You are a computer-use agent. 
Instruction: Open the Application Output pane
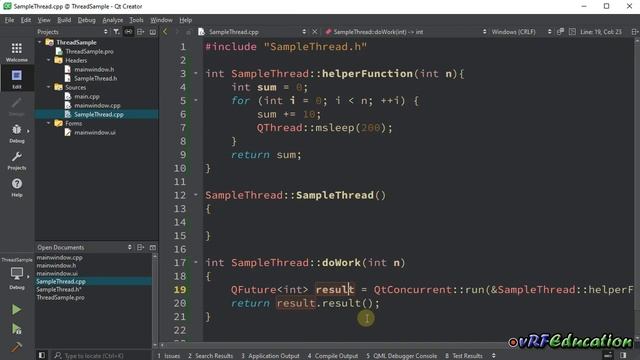point(270,356)
